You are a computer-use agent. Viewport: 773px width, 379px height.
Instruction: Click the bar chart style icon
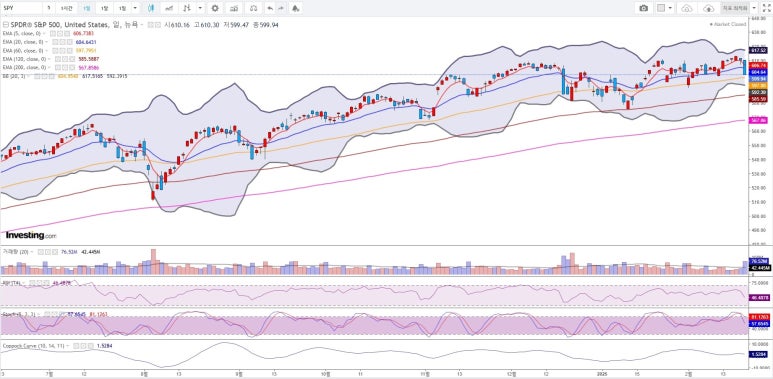[x=187, y=8]
